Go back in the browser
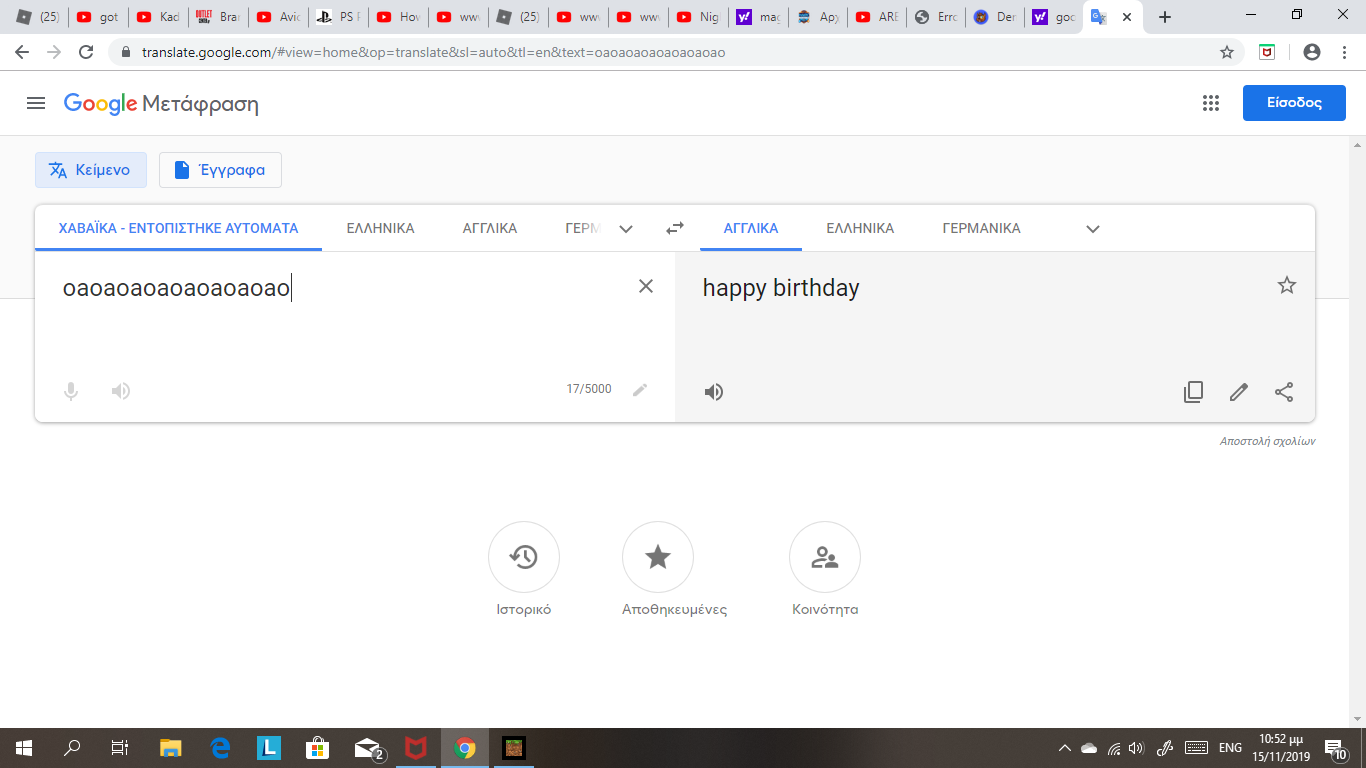This screenshot has width=1366, height=768. point(22,52)
